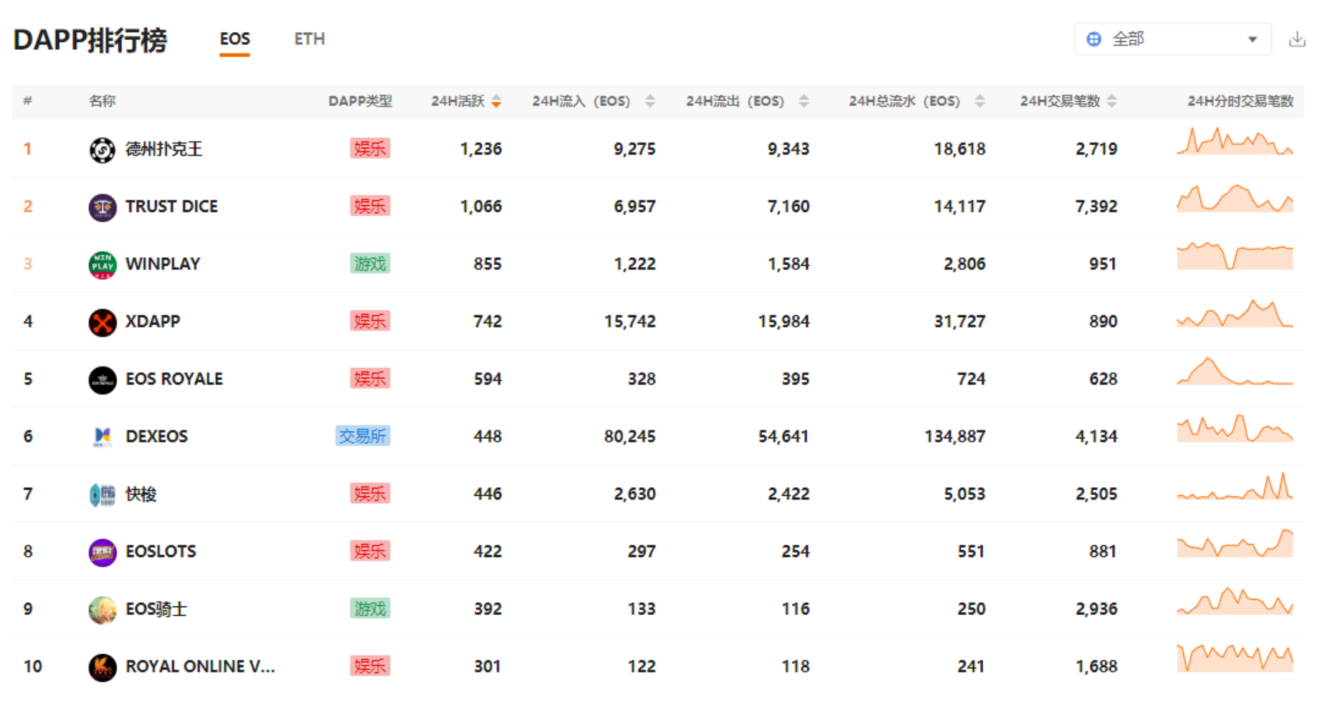Click the 交易所 tag on DEXEOS row
Screen dimensions: 1323x704
click(362, 437)
